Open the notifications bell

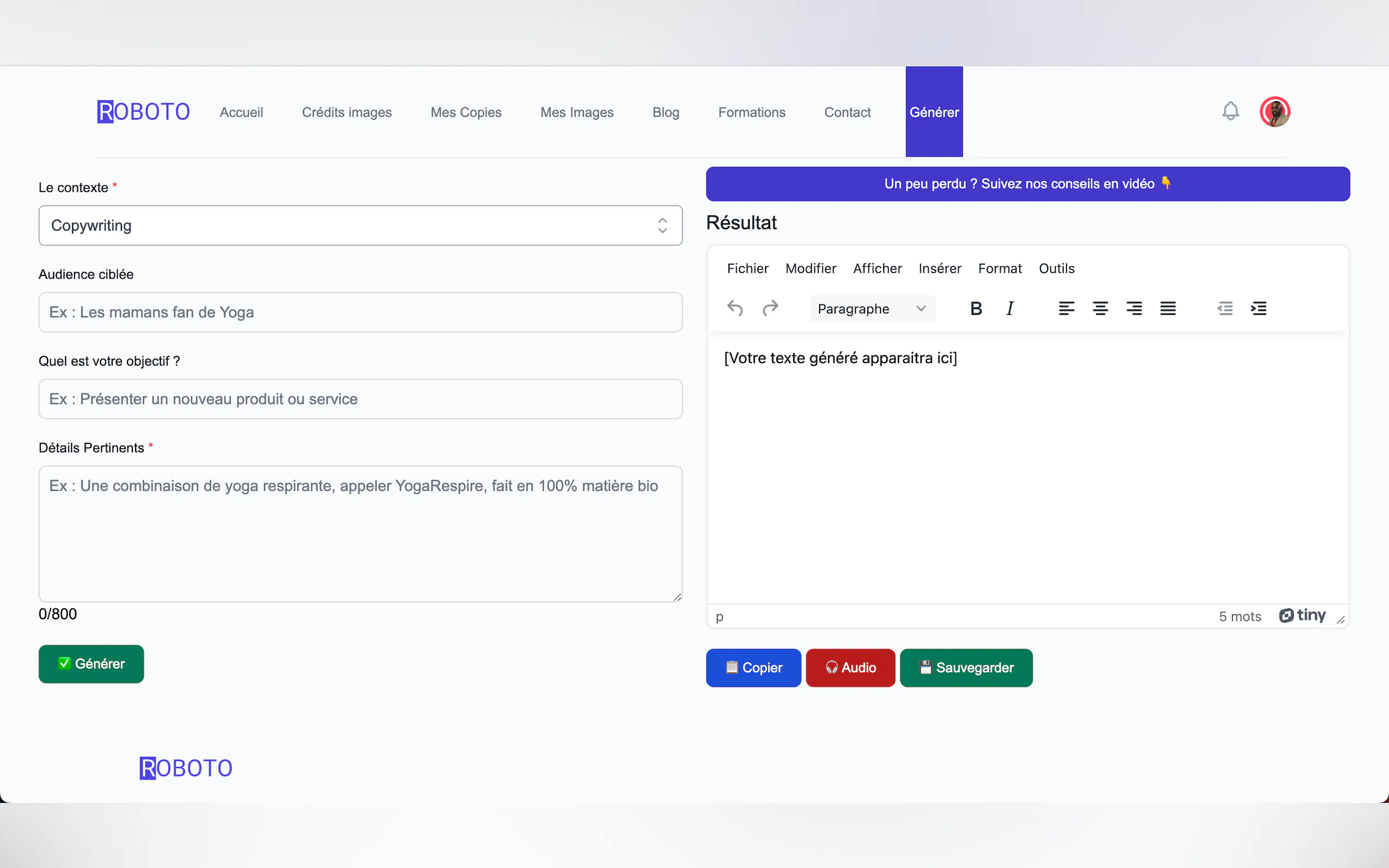pyautogui.click(x=1230, y=111)
